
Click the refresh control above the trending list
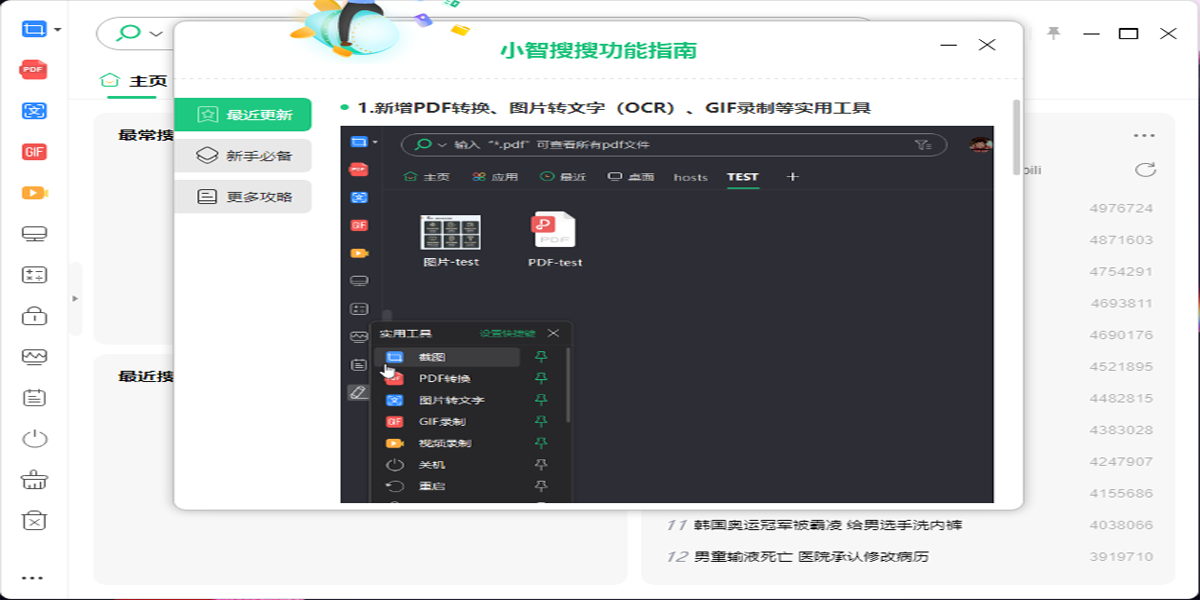click(1146, 170)
